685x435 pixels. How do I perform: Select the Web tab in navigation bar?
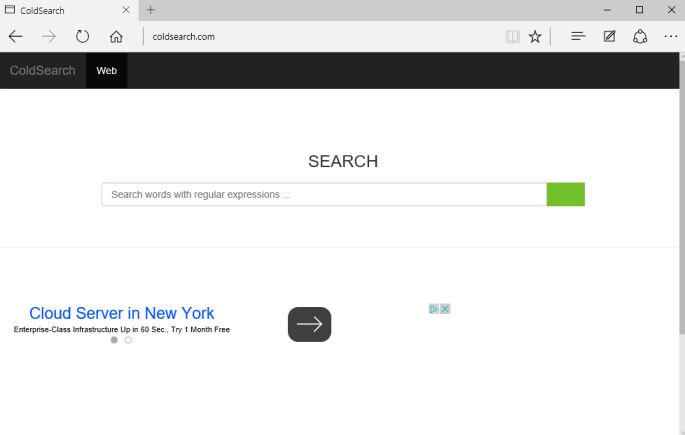point(107,70)
